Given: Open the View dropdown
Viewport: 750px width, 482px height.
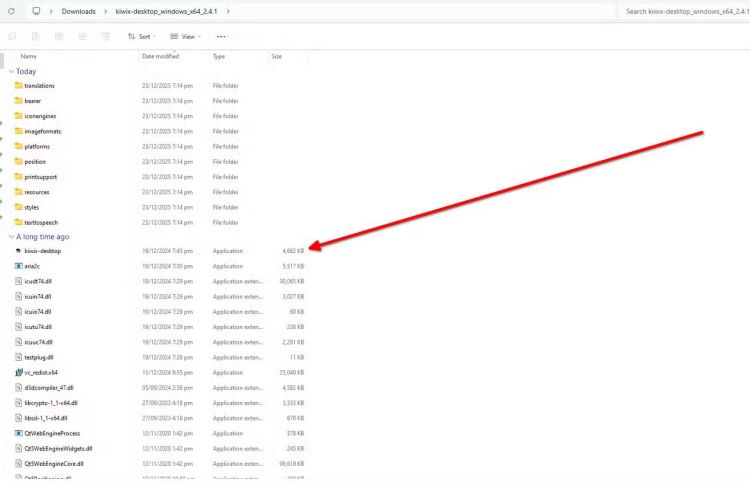Looking at the screenshot, I should click(x=187, y=36).
